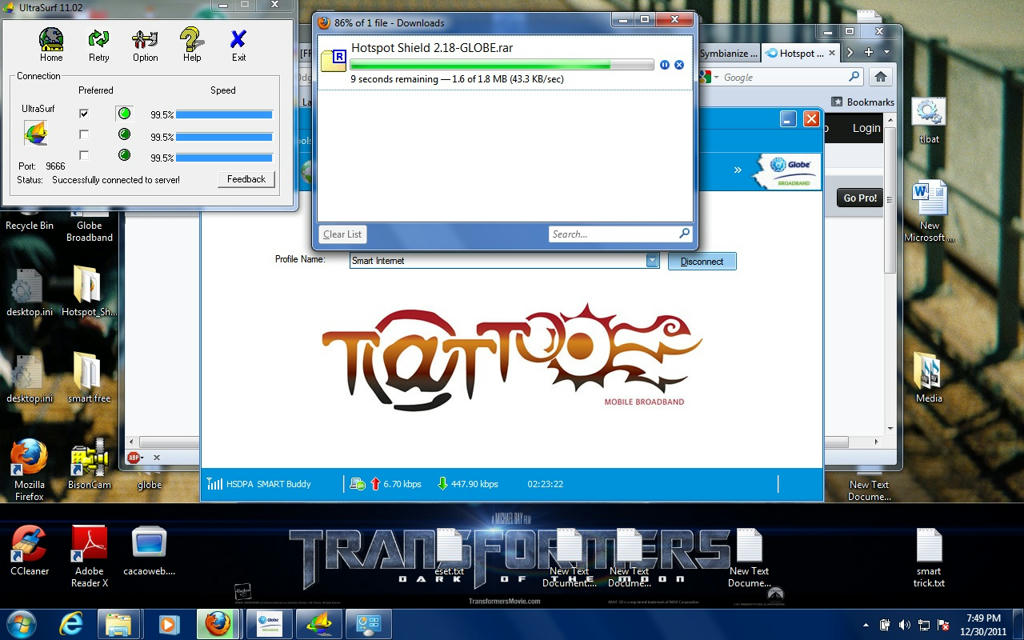This screenshot has height=640, width=1024.
Task: Cancel the Hotspot Shield download
Action: click(x=679, y=65)
